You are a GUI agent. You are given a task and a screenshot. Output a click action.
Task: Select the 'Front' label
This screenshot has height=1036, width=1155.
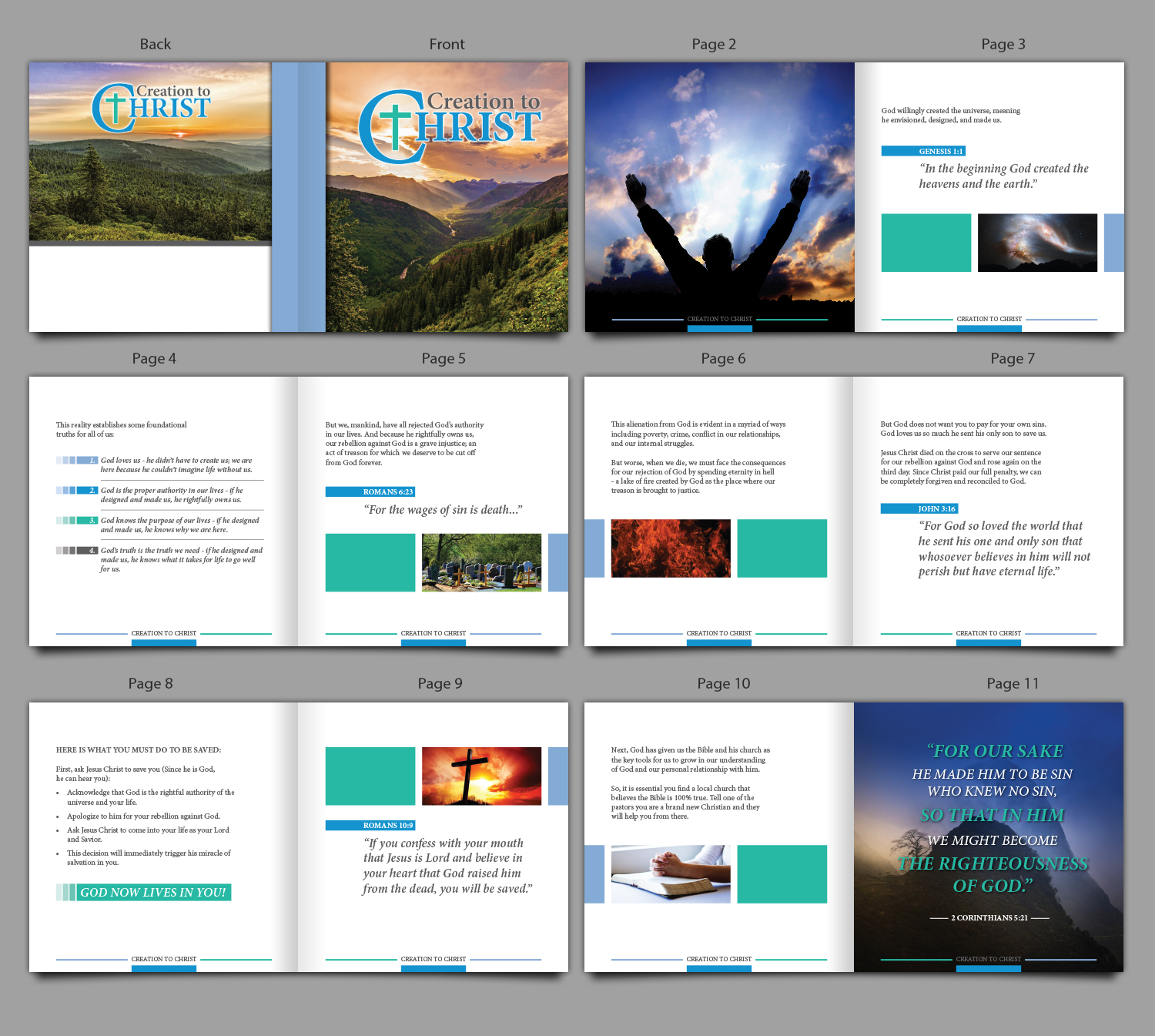(447, 44)
